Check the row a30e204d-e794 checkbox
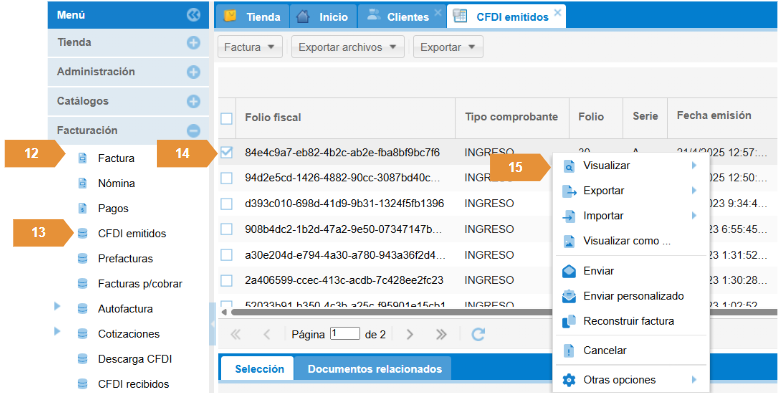Viewport: 781px width, 393px height. coord(227,255)
